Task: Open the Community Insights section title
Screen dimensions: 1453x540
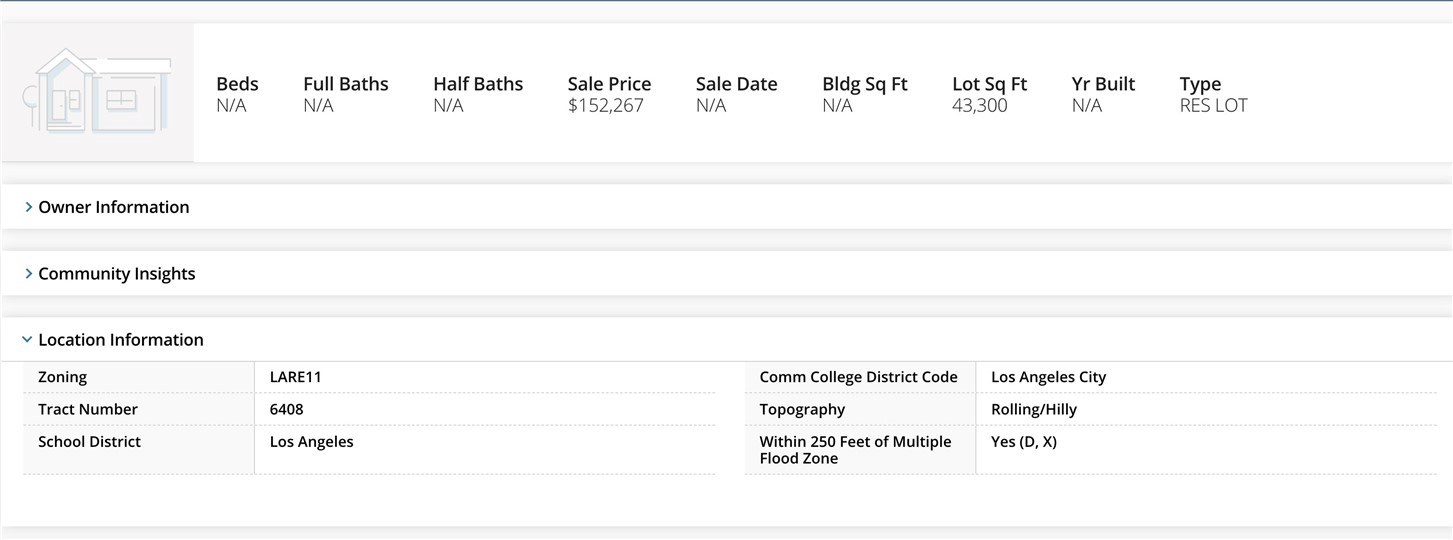Action: pos(116,274)
